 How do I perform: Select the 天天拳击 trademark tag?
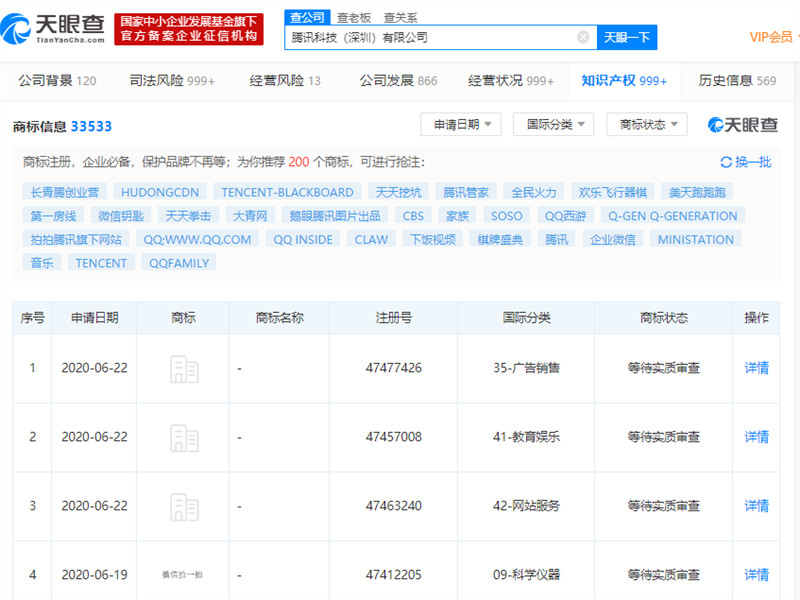click(188, 216)
